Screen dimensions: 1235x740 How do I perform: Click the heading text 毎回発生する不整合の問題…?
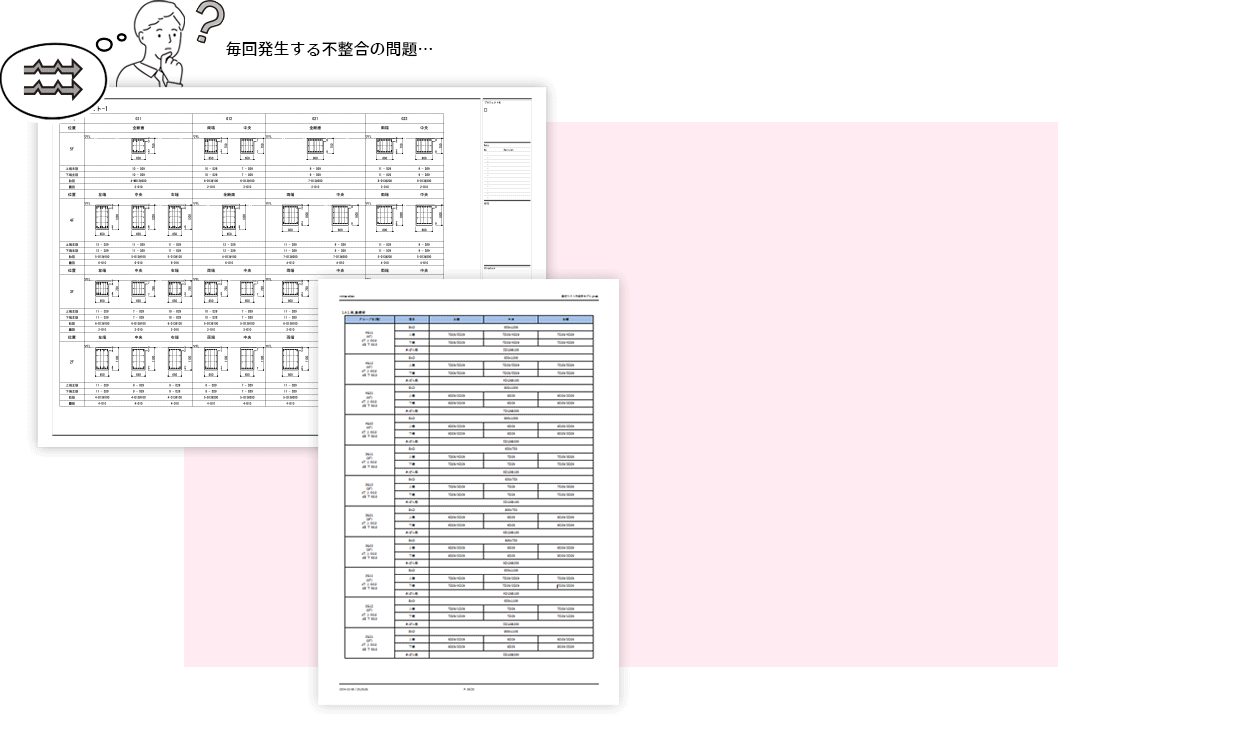pos(329,48)
